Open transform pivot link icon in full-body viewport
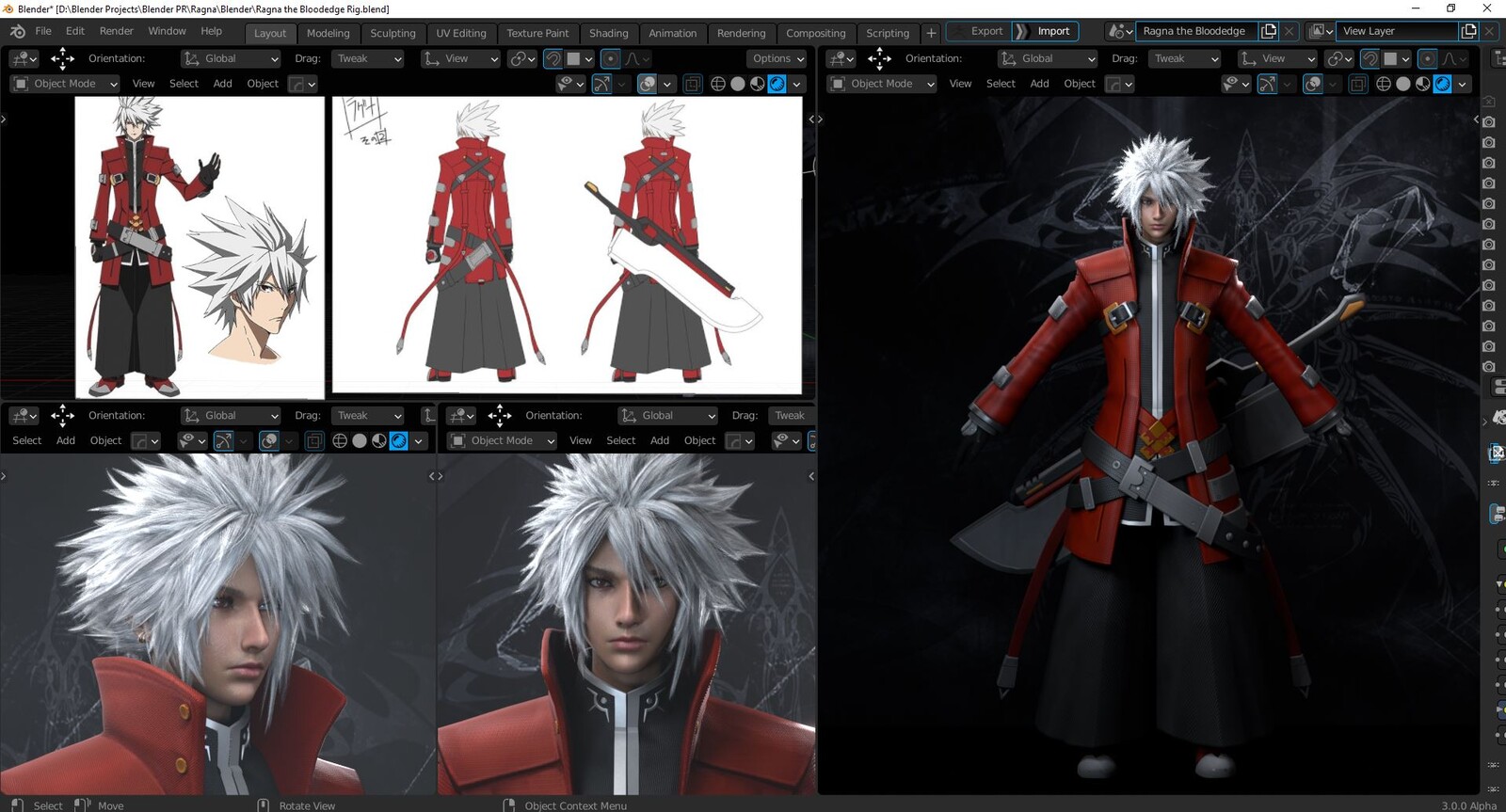Screen dimensions: 1506x812 tap(1339, 58)
